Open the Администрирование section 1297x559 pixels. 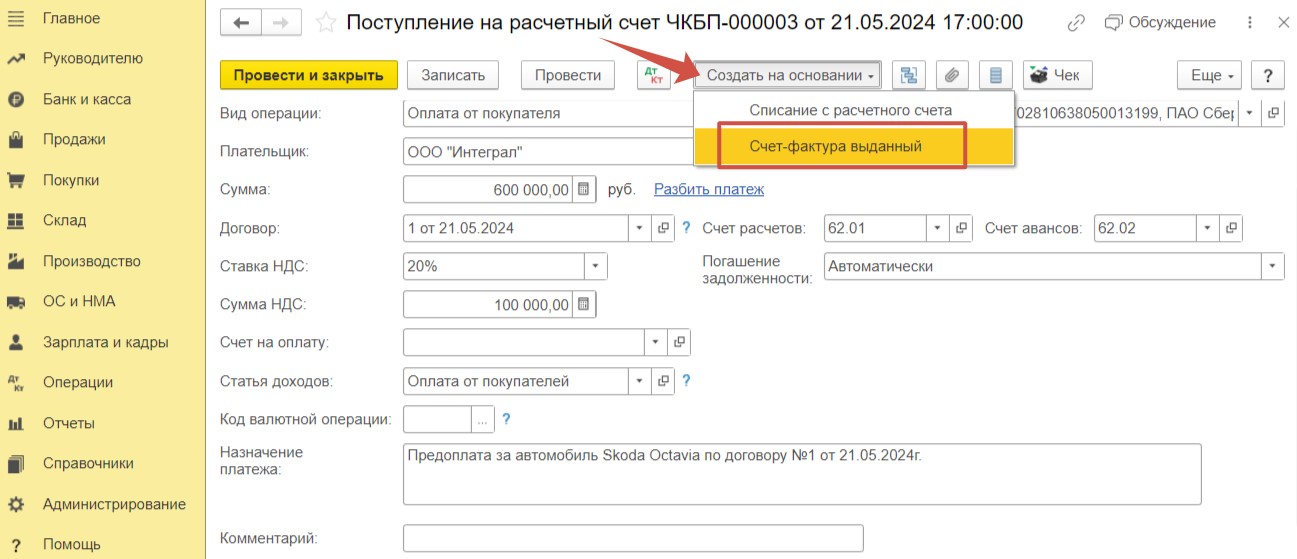point(114,504)
